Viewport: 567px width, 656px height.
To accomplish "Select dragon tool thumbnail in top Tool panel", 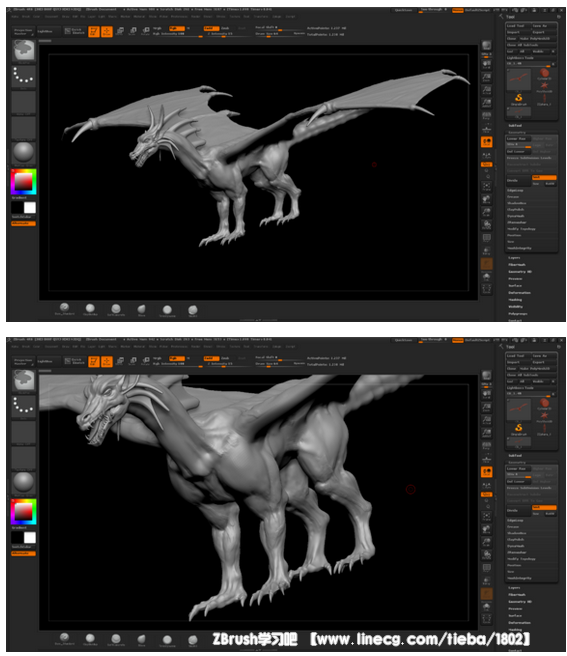I will [x=519, y=79].
